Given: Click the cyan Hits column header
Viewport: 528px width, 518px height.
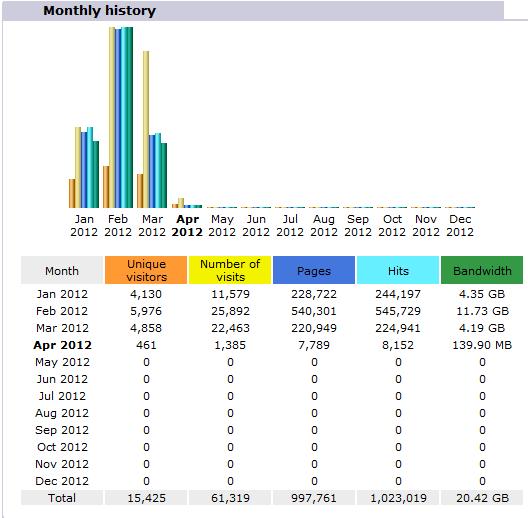Looking at the screenshot, I should coord(398,270).
